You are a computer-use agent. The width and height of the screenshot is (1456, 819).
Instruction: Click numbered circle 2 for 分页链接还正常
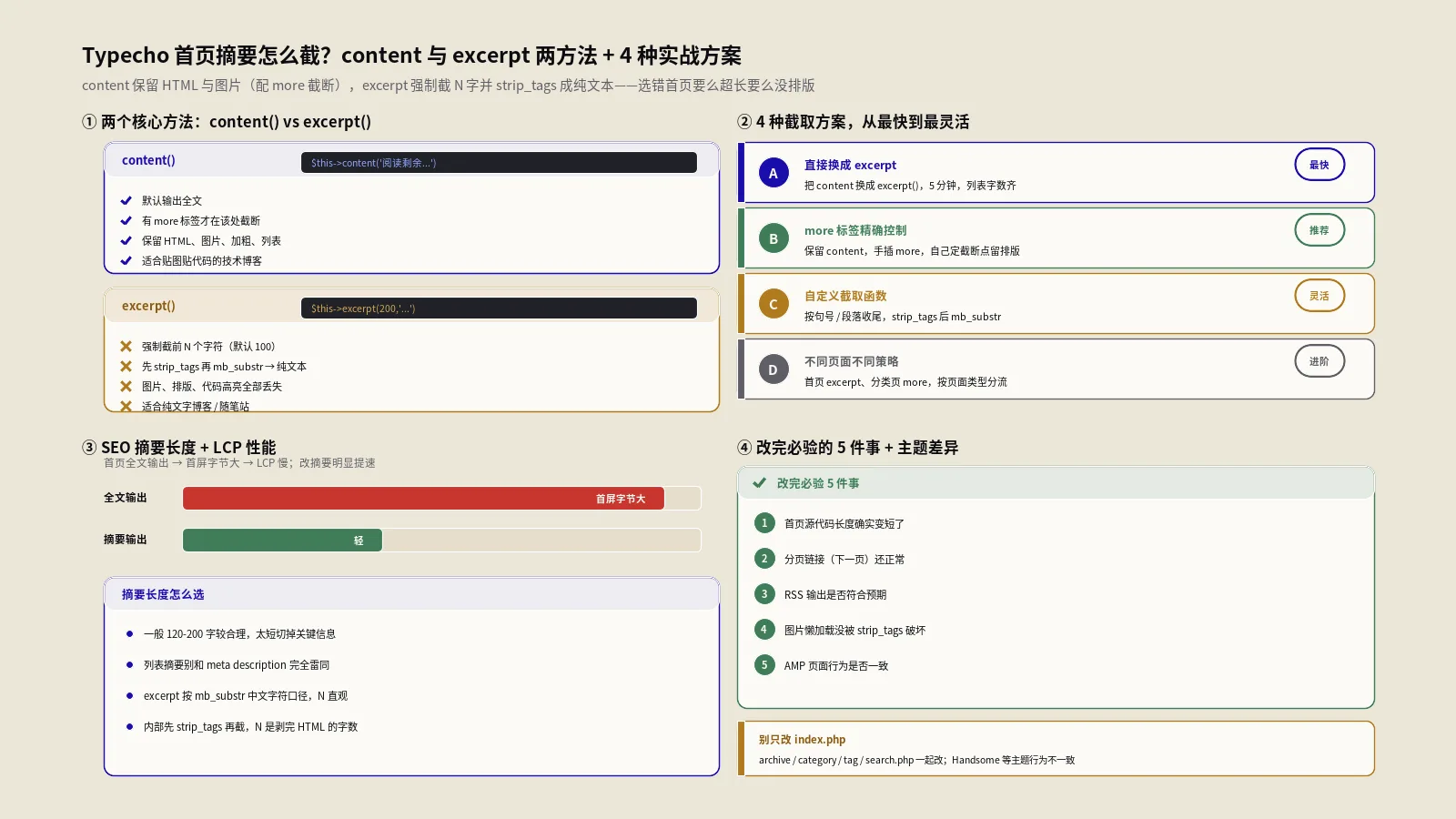764,559
